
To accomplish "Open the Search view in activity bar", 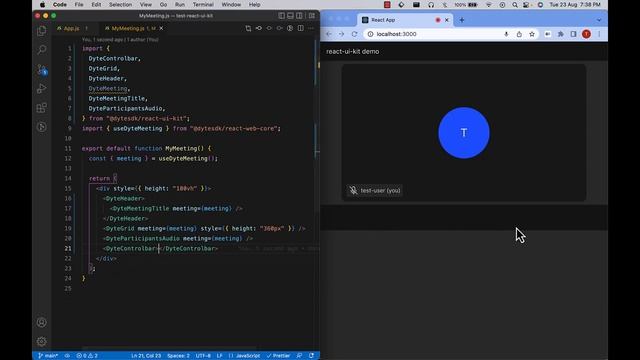I will (42, 50).
